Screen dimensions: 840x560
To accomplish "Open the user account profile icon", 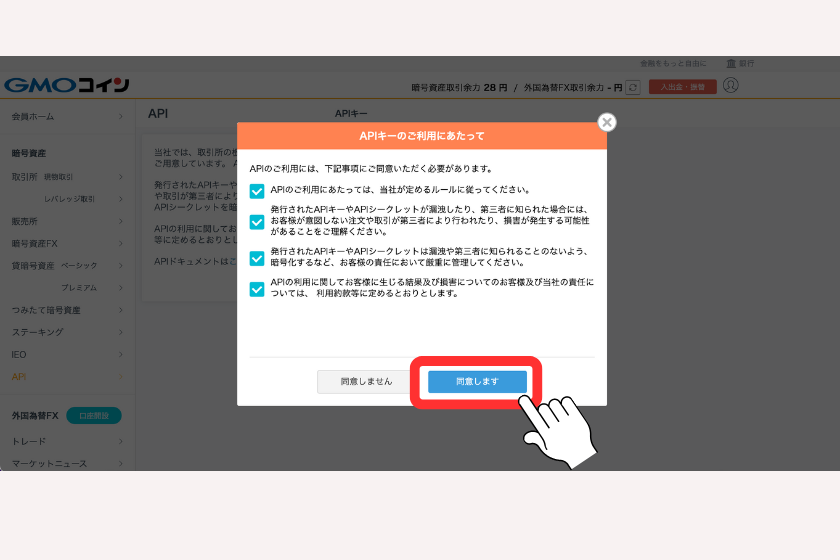I will pyautogui.click(x=730, y=86).
